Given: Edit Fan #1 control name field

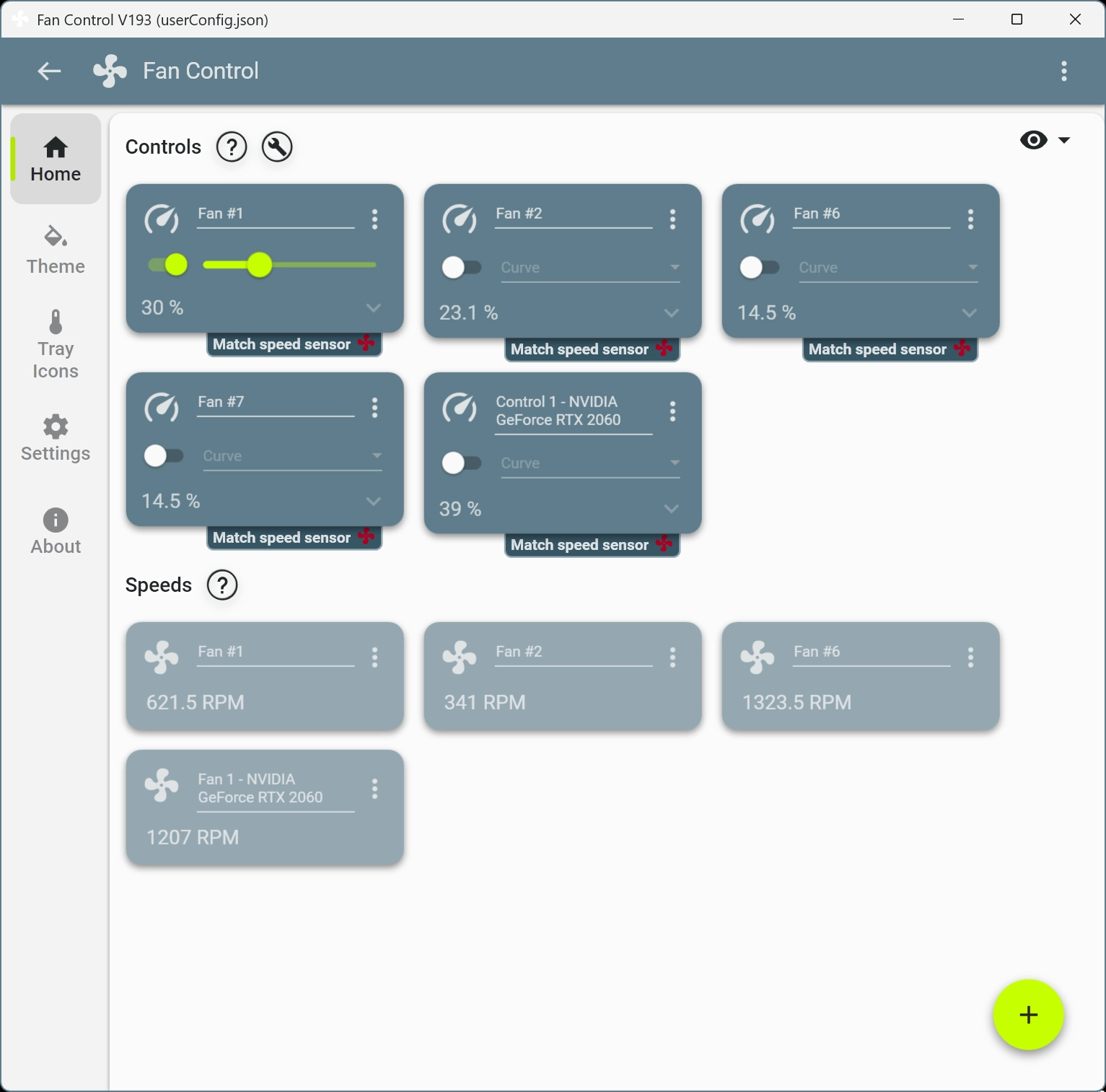Looking at the screenshot, I should (276, 215).
